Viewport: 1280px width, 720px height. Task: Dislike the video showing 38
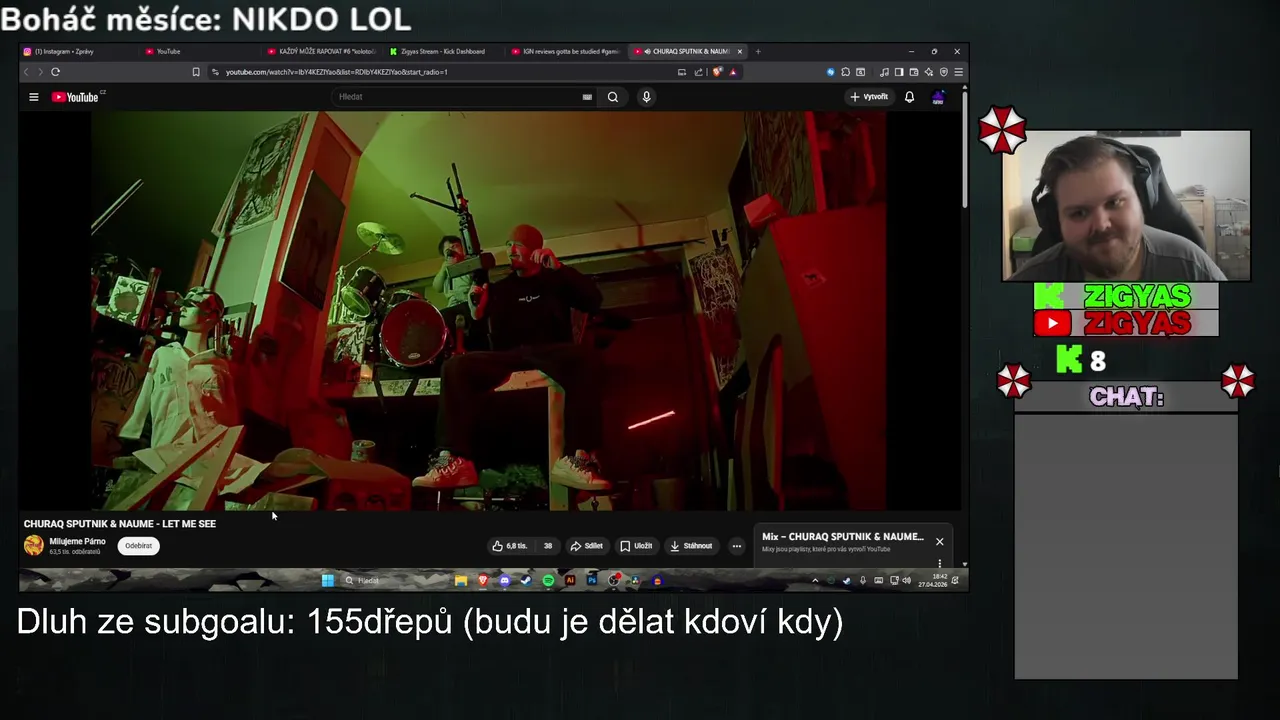point(547,546)
